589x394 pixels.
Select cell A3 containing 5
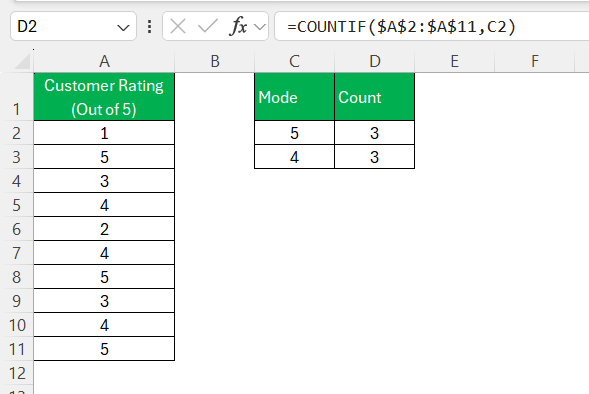coord(104,157)
